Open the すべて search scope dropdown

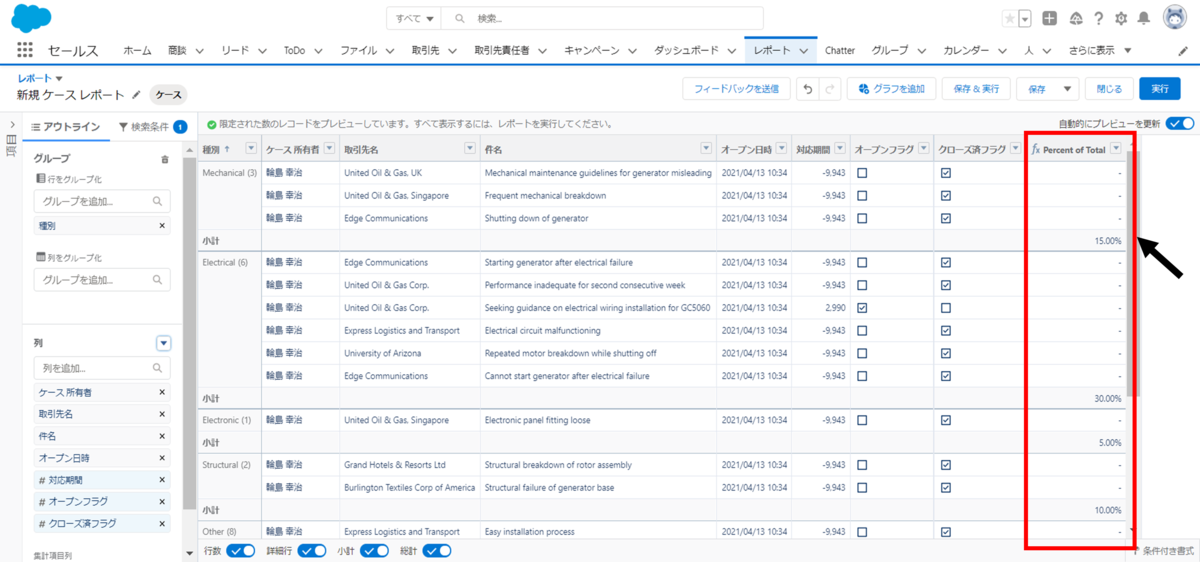point(415,18)
